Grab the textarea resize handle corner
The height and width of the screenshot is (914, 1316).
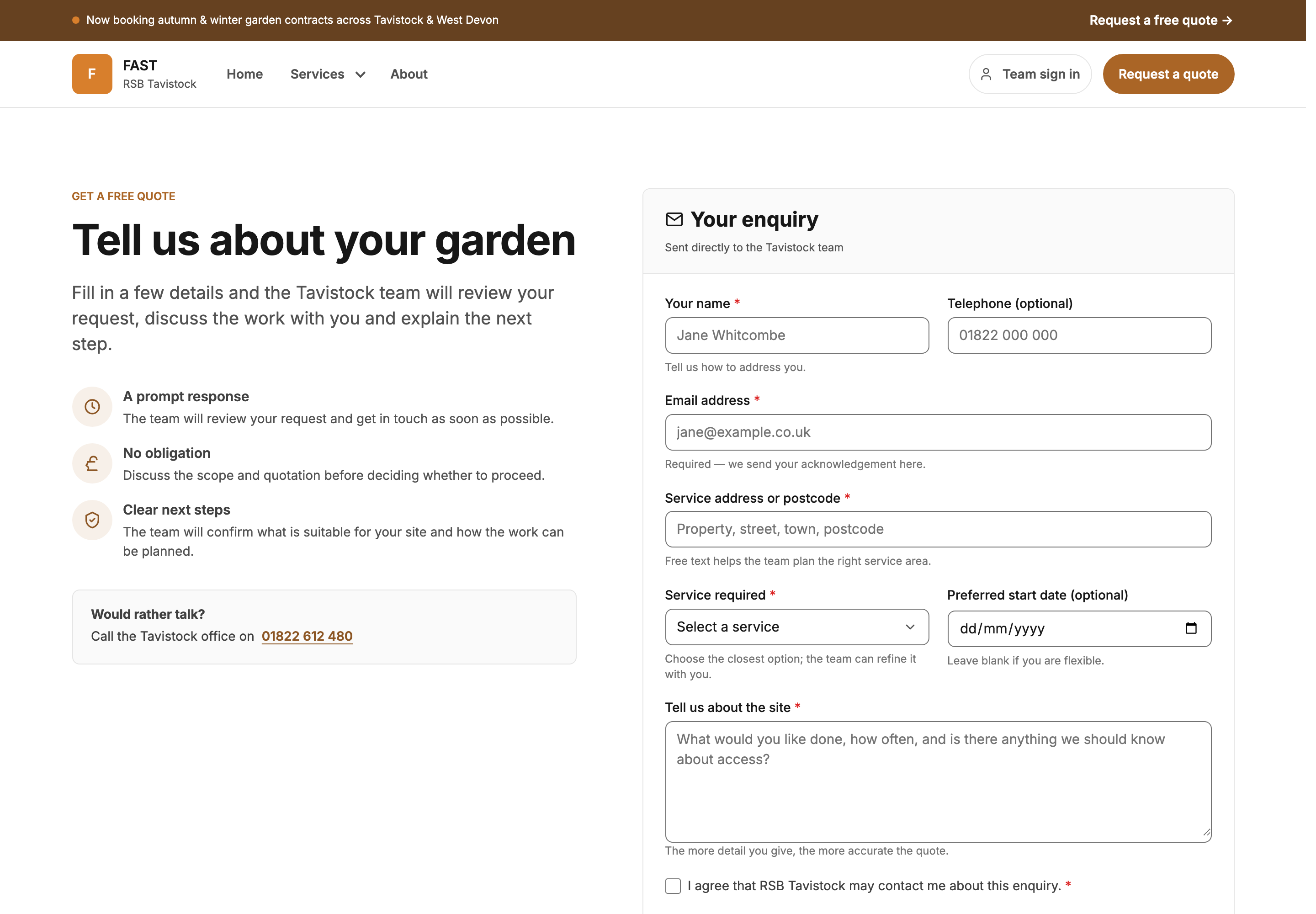click(1206, 833)
